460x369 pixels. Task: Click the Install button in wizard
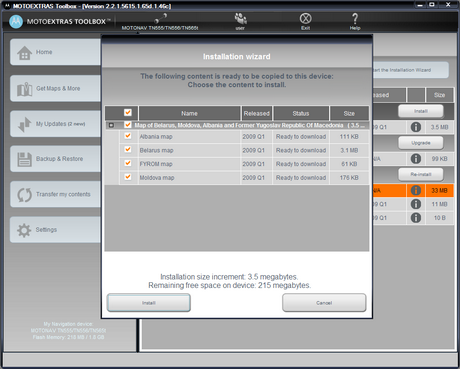pos(149,303)
